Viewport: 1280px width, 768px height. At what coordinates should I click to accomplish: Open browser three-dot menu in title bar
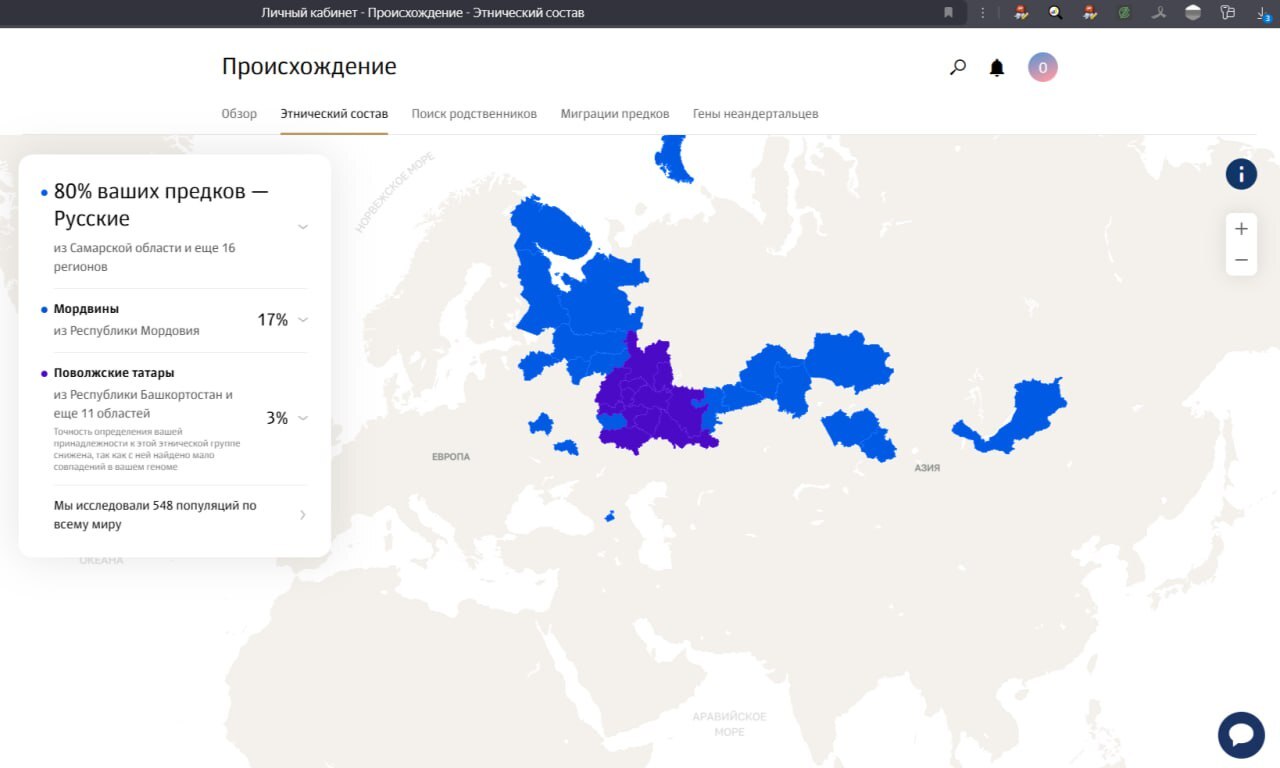(x=983, y=13)
